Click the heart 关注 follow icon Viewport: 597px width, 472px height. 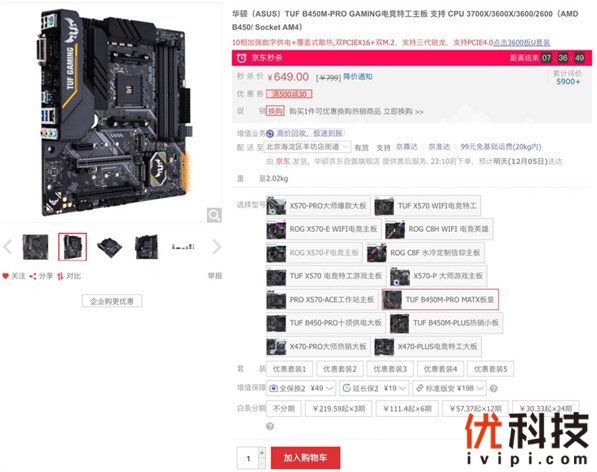point(5,276)
